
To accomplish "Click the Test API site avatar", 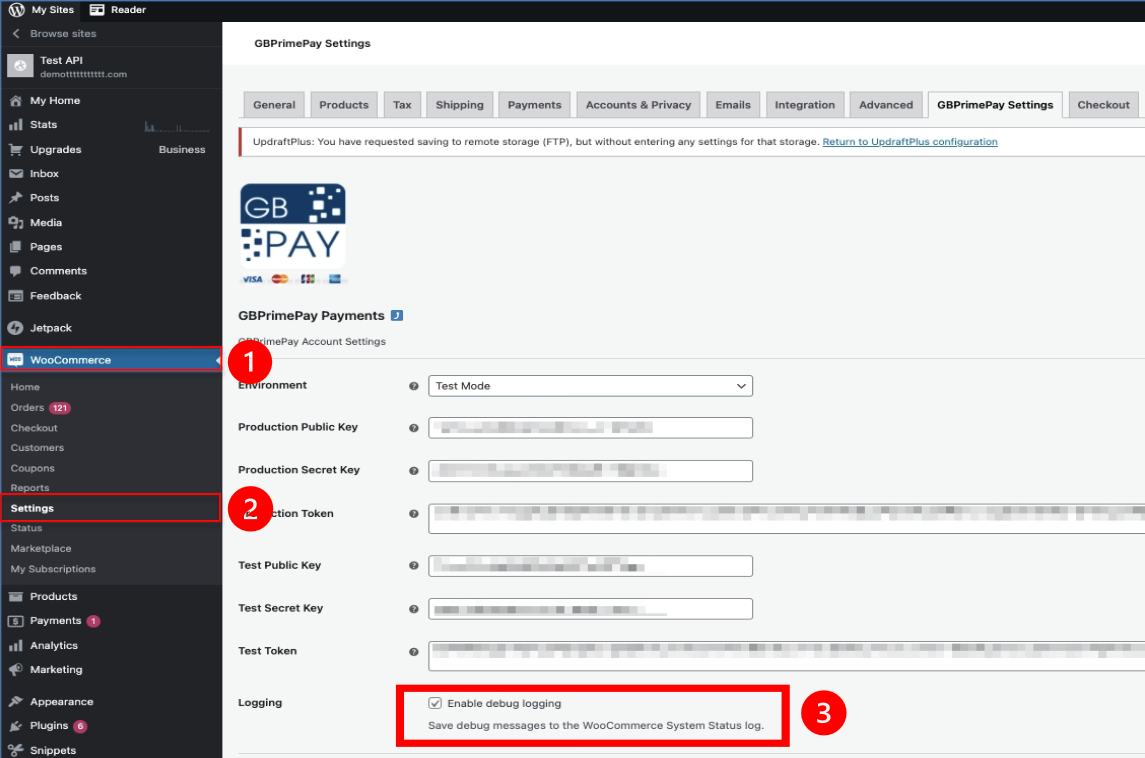I will tap(20, 66).
